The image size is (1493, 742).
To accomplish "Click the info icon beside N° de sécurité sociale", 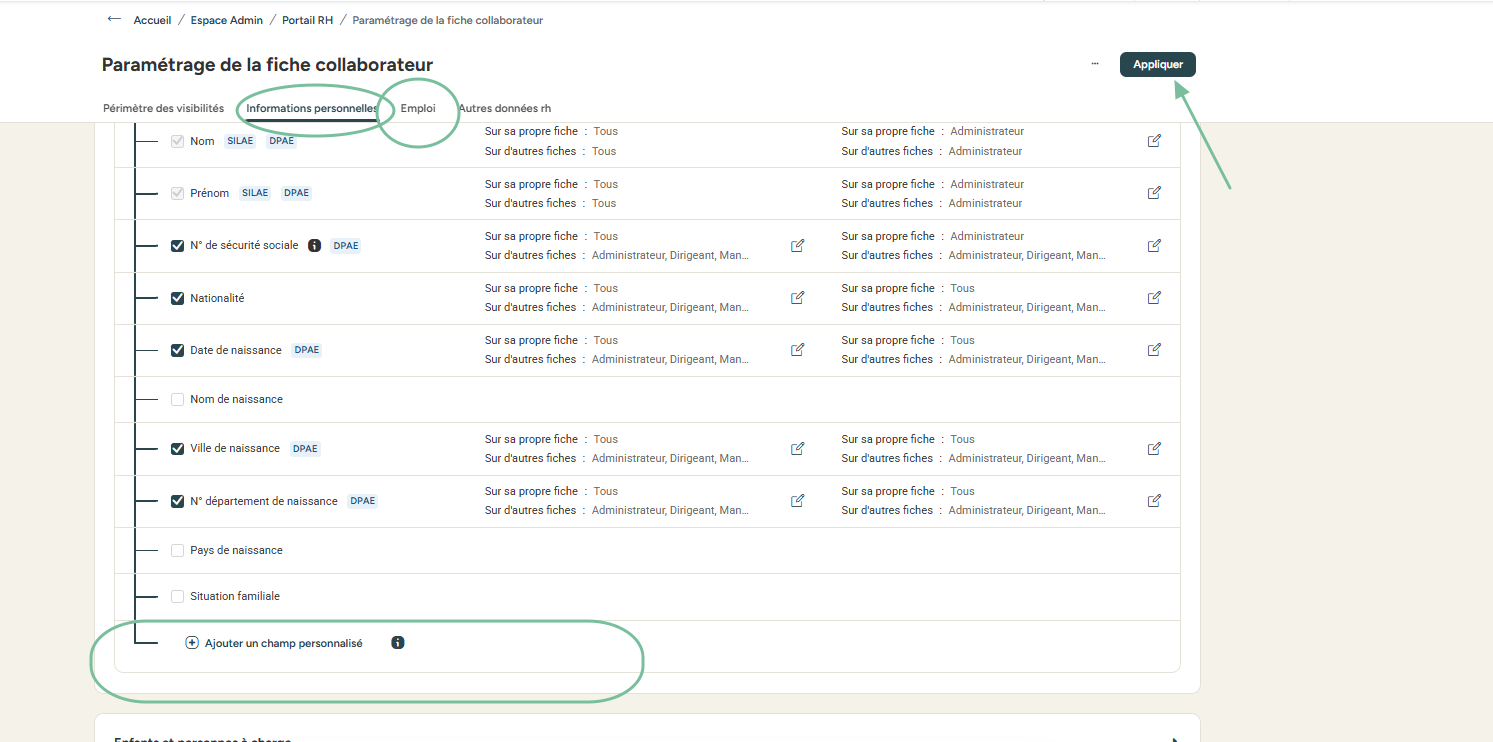I will (314, 246).
